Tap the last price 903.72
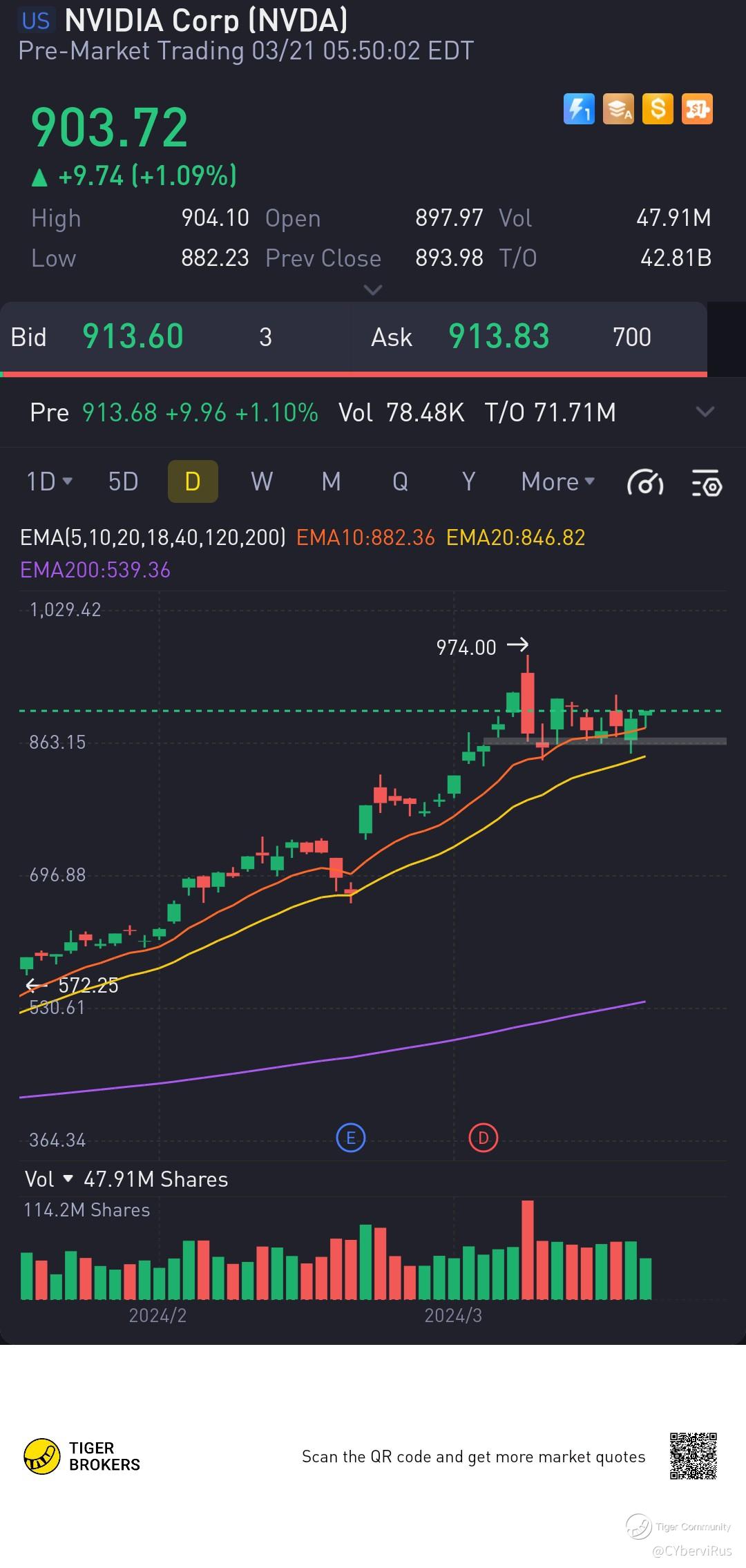Image resolution: width=746 pixels, height=1568 pixels. [x=109, y=128]
